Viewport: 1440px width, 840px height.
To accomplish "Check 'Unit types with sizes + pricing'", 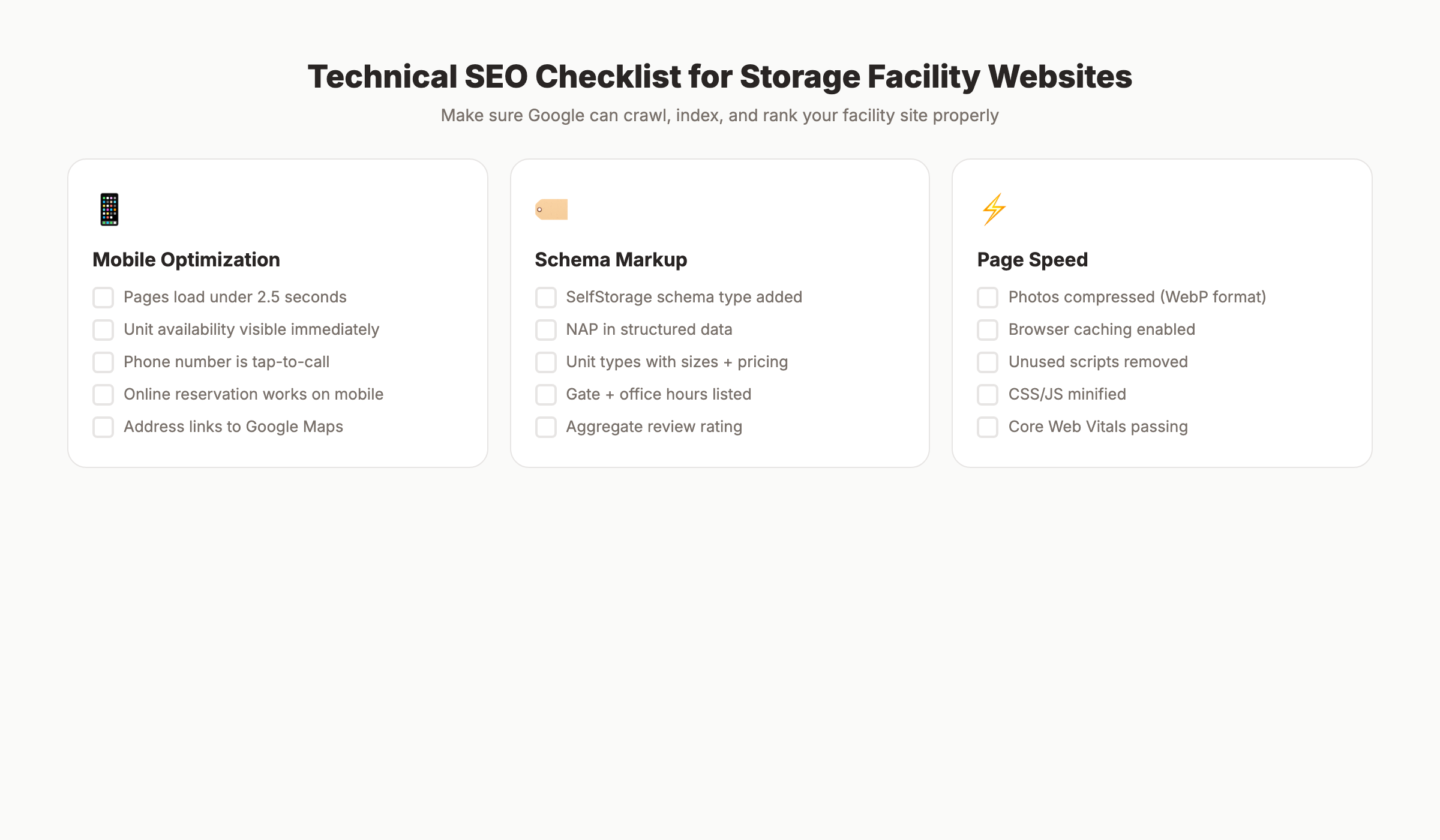I will tap(545, 362).
